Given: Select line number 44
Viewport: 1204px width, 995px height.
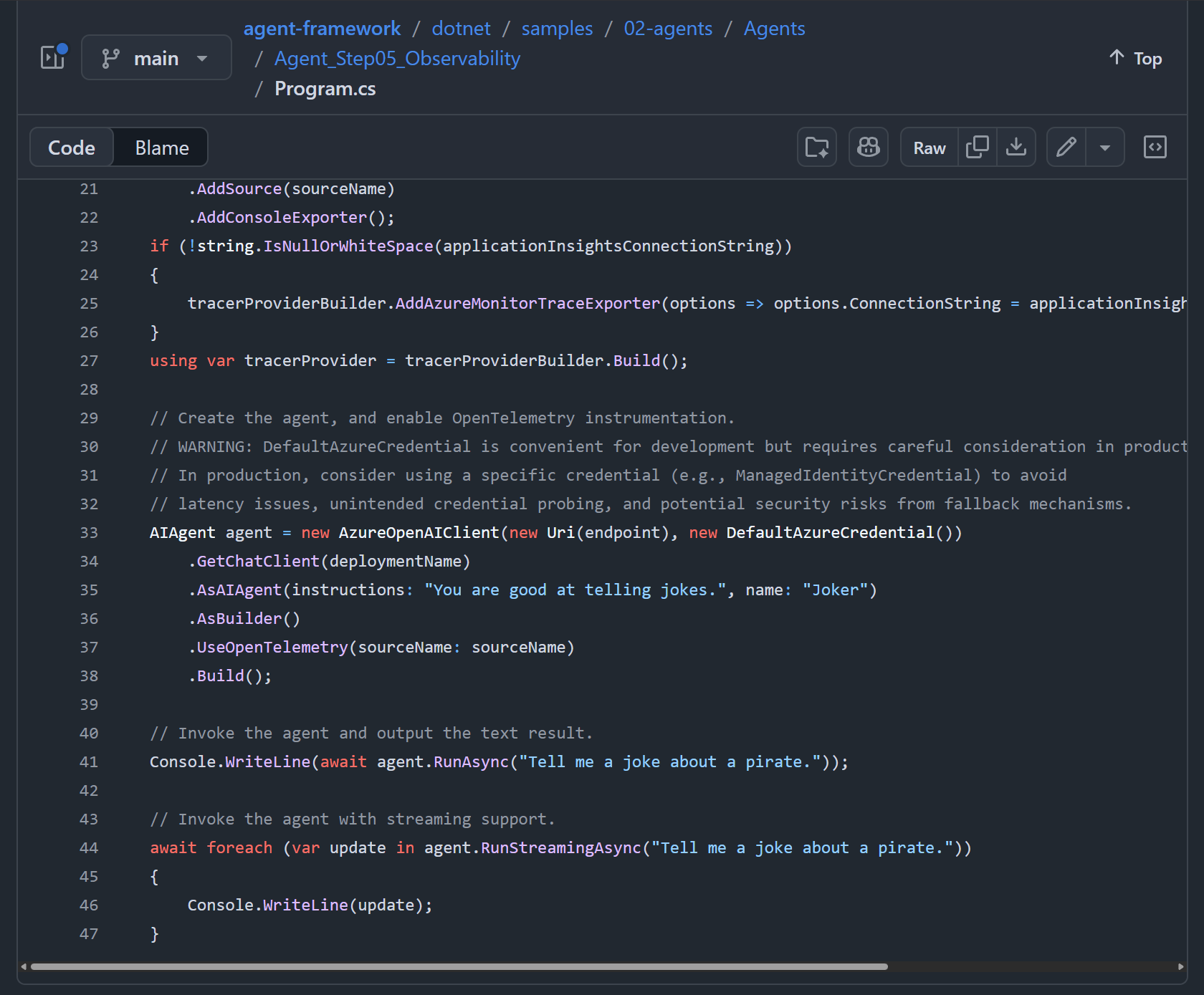Looking at the screenshot, I should pos(89,848).
